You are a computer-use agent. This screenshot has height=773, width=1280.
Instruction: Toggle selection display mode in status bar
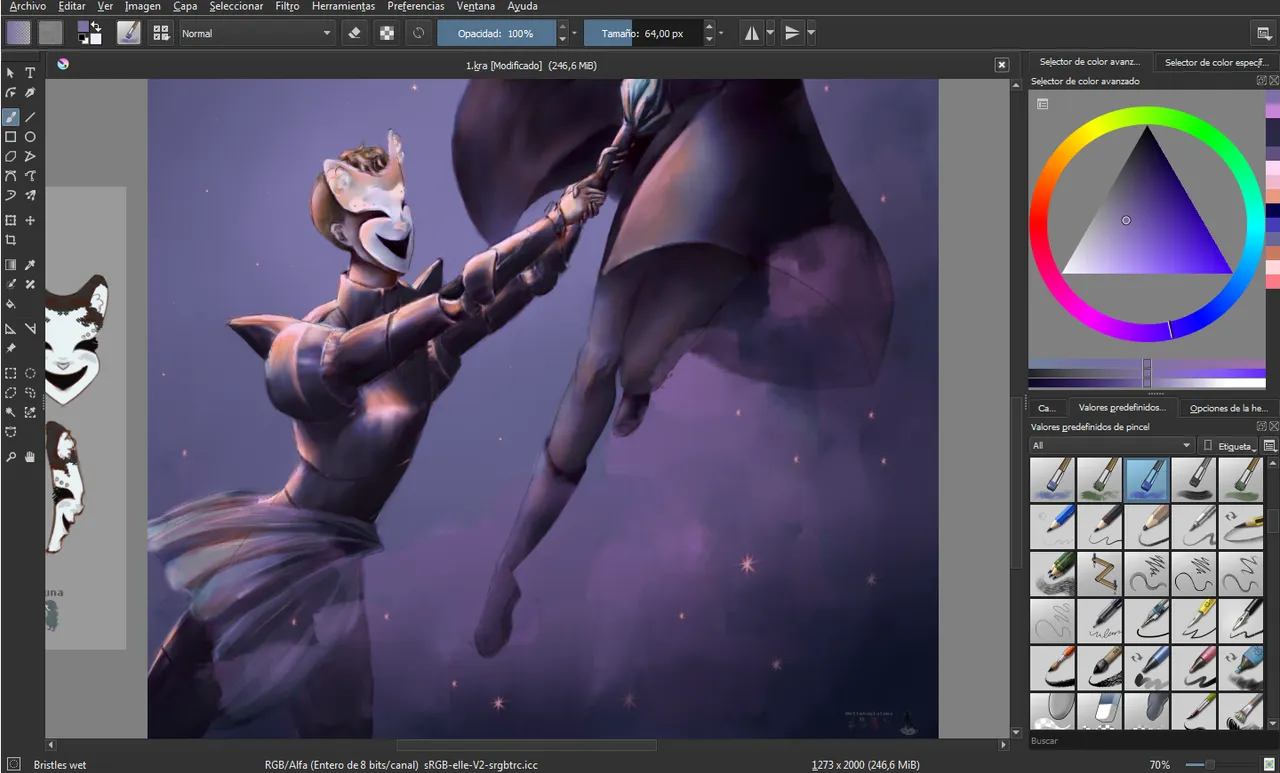[13, 764]
